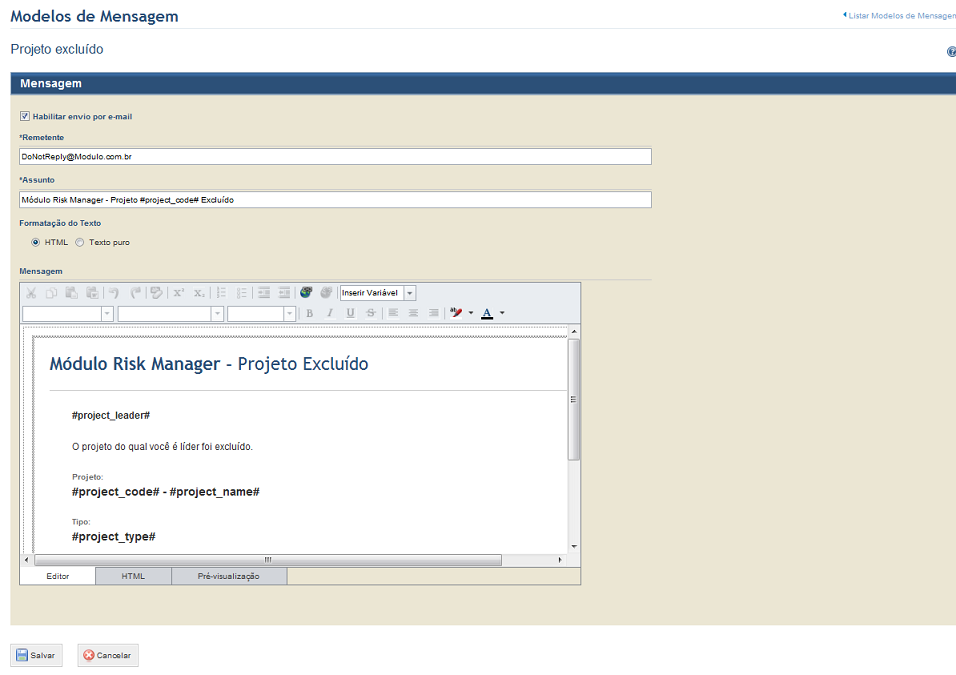Viewport: 956px width, 675px height.
Task: Click the #project_type# variable text
Action: click(x=113, y=537)
